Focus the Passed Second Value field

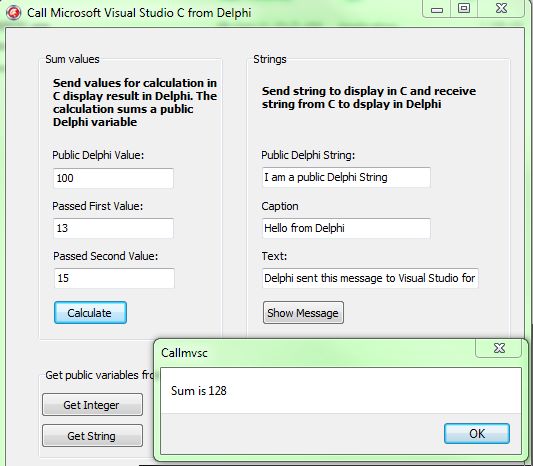pos(114,278)
